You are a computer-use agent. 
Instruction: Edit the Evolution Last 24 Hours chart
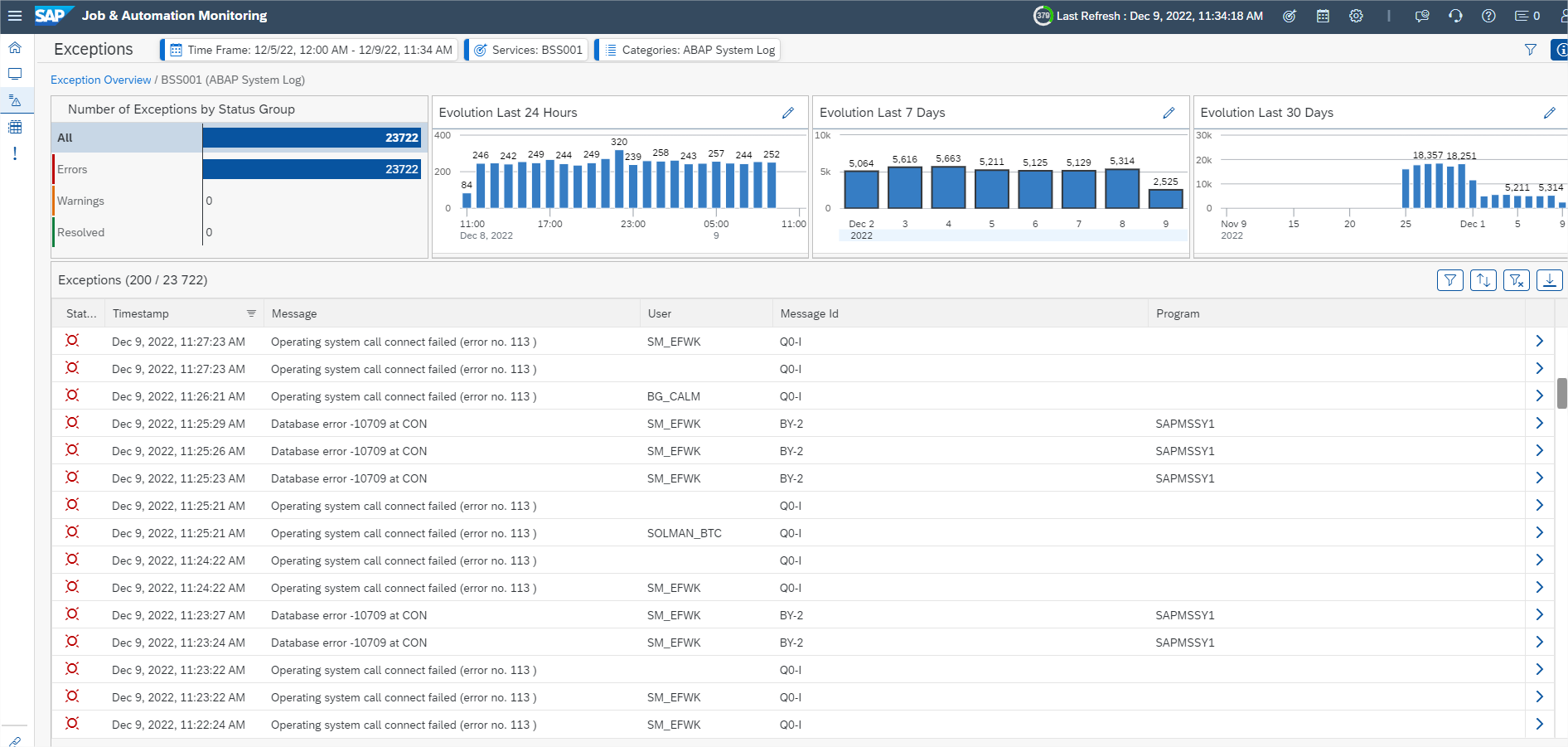pos(788,113)
